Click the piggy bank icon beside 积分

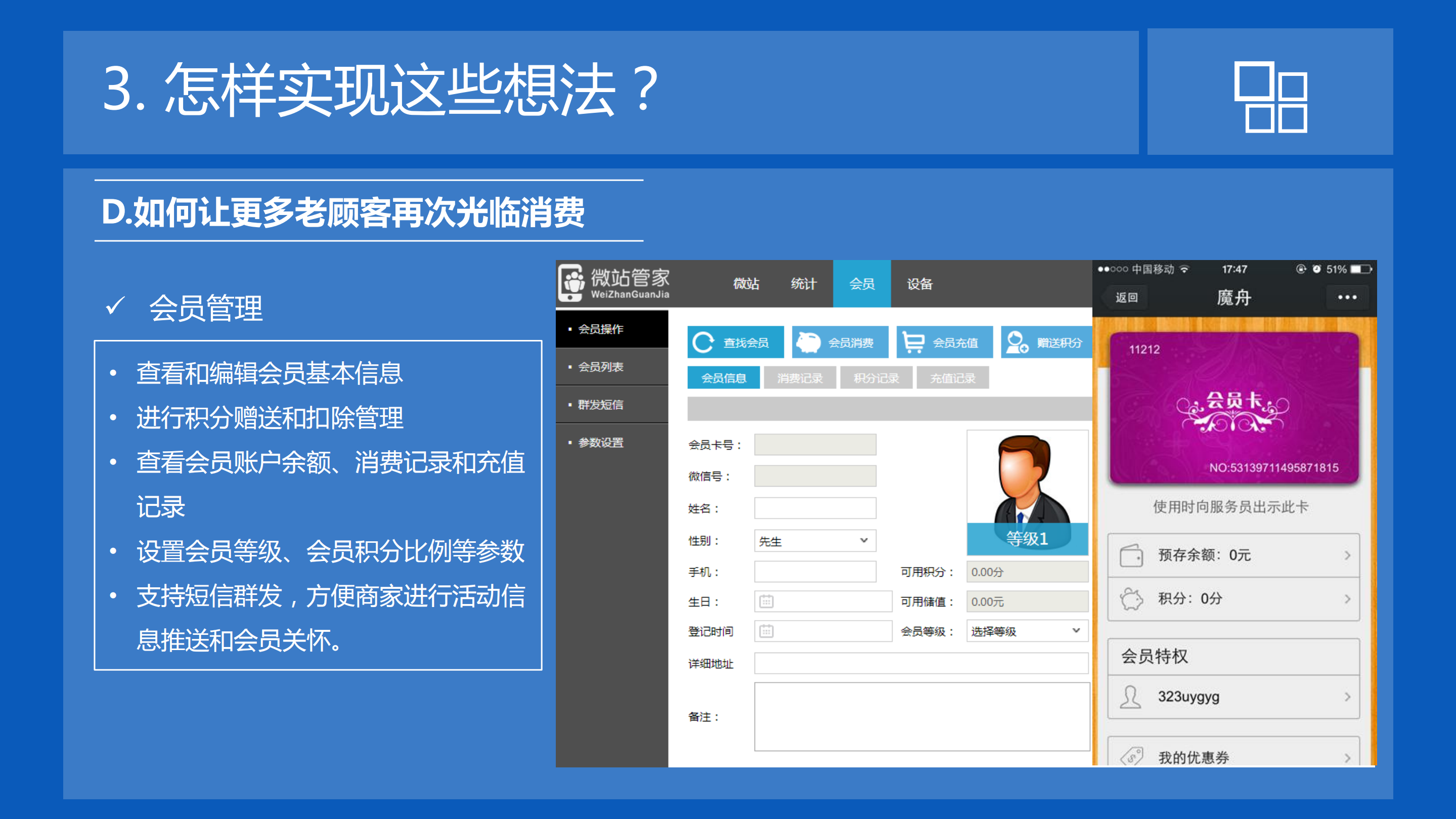tap(1131, 599)
